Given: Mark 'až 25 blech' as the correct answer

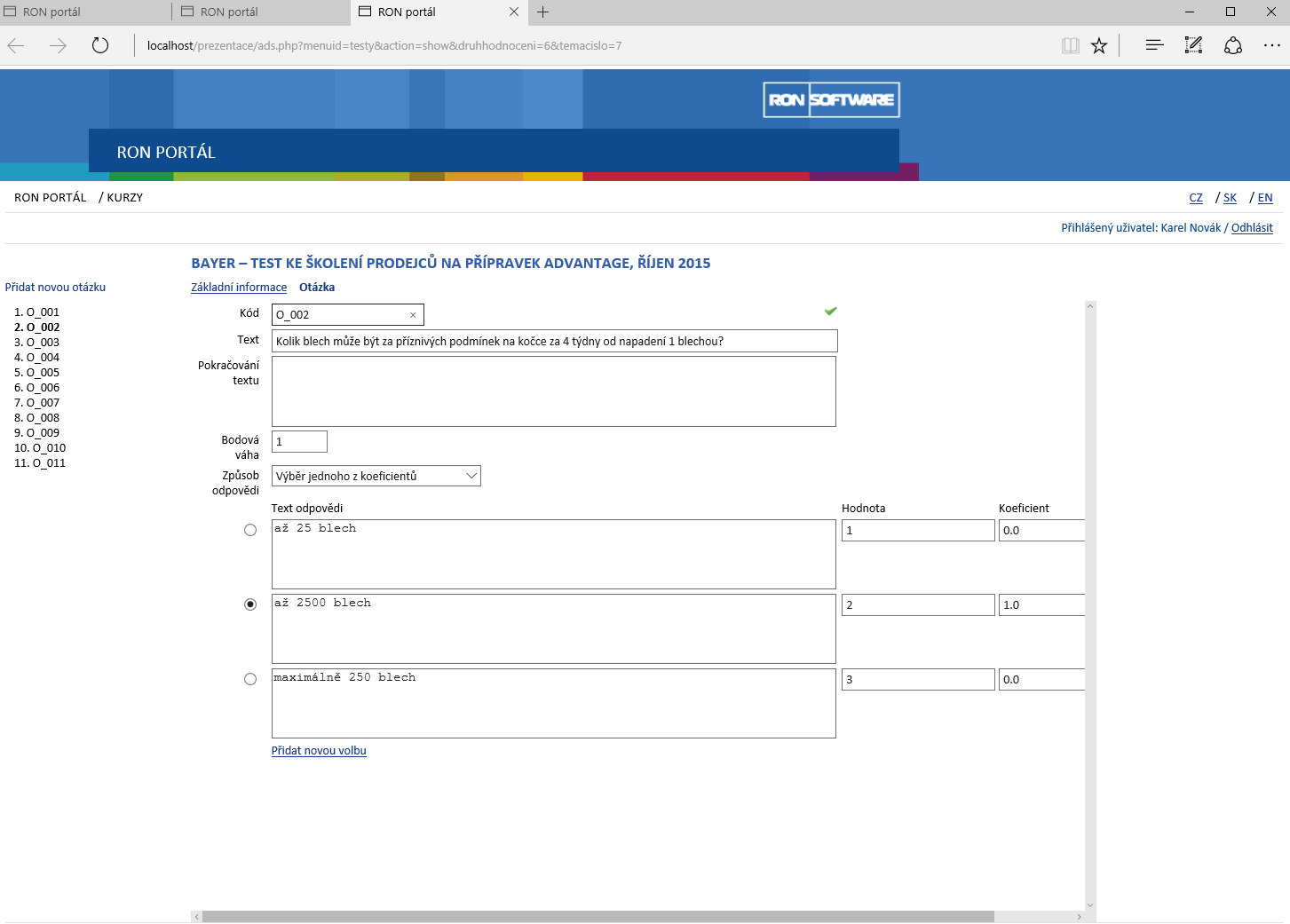Looking at the screenshot, I should [x=250, y=530].
